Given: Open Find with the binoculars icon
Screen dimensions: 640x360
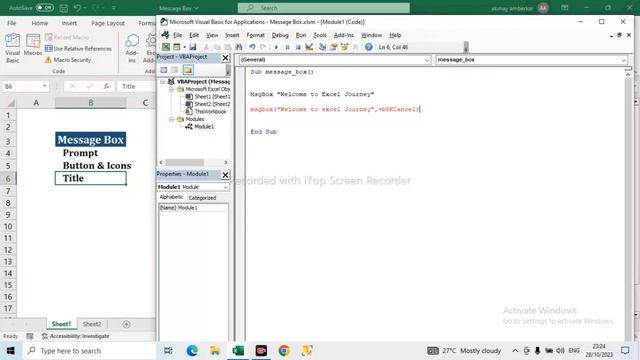Looking at the screenshot, I should 239,47.
